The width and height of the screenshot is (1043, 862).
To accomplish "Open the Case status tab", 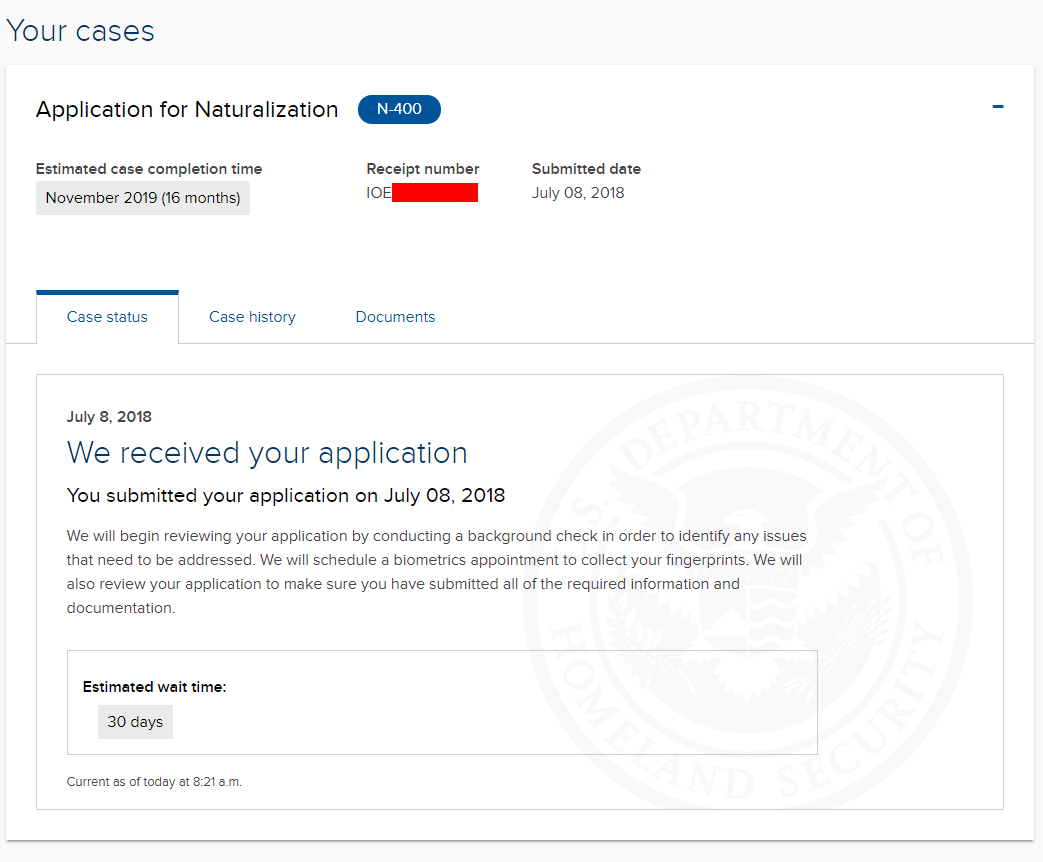I will point(107,317).
